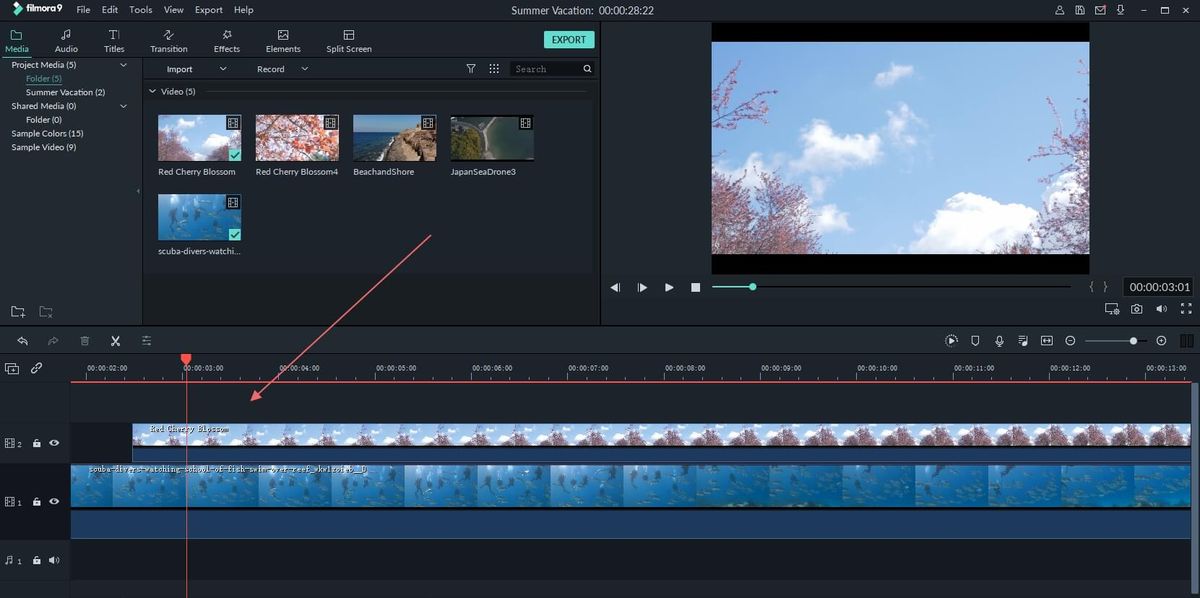Select the split scissors tool
Viewport: 1200px width, 598px height.
click(115, 341)
